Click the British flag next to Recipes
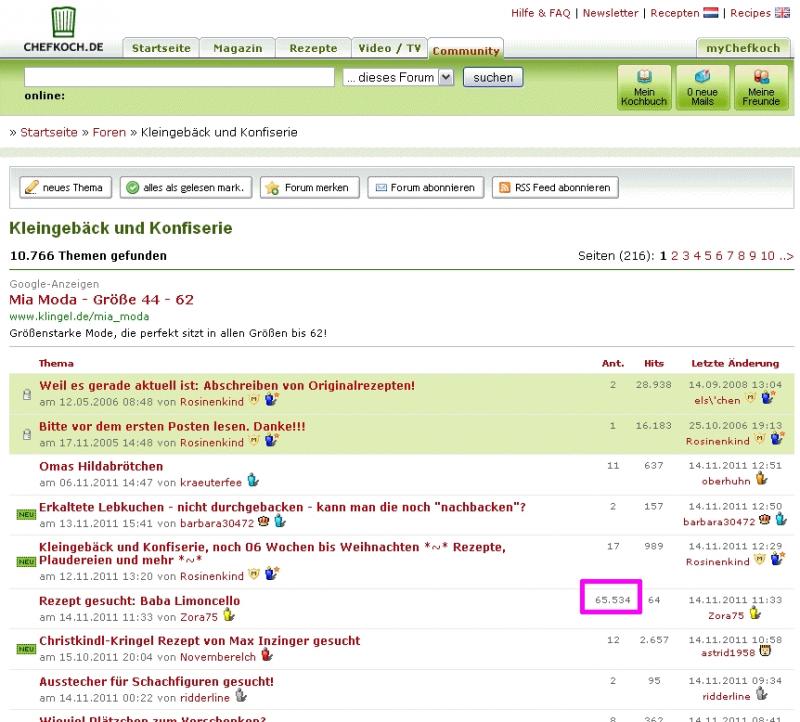The image size is (800, 722). [782, 13]
